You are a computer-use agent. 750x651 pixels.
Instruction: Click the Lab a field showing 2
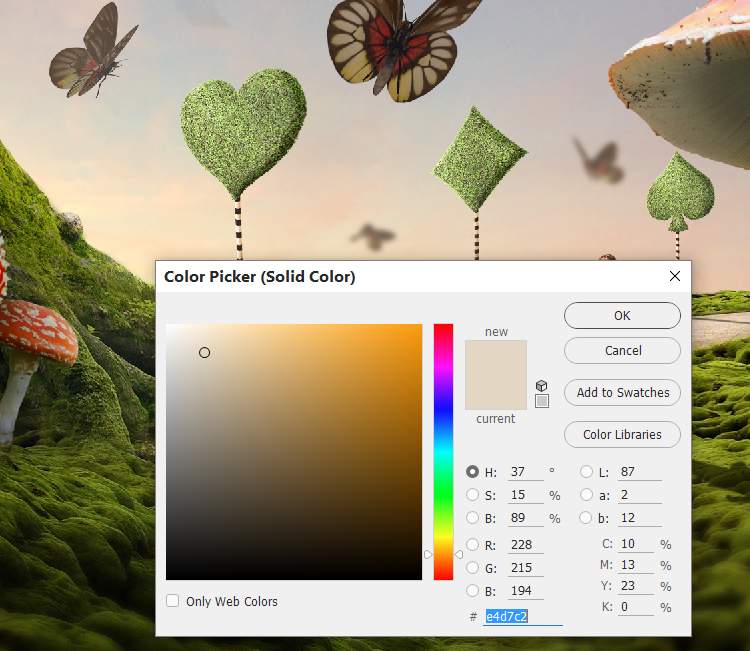point(640,495)
